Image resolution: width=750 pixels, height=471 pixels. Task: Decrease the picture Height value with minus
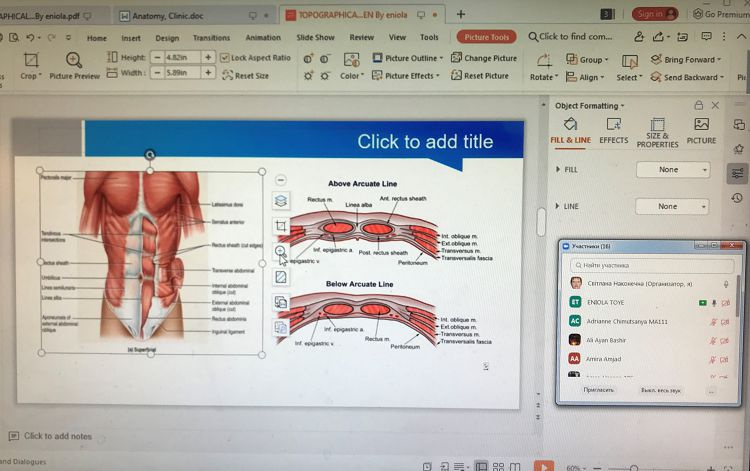click(x=157, y=57)
